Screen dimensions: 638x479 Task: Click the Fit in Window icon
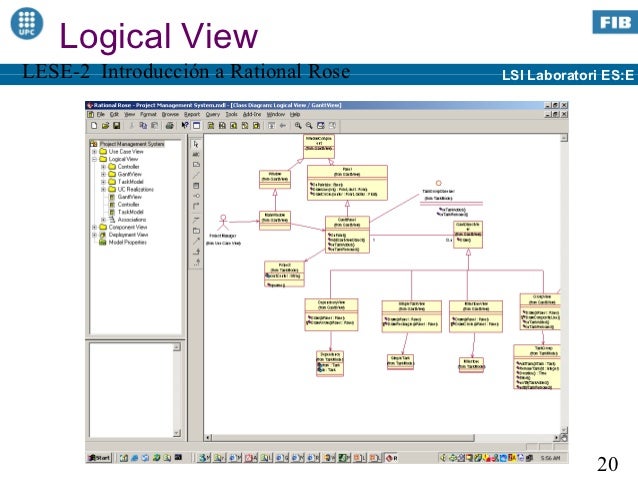321,126
